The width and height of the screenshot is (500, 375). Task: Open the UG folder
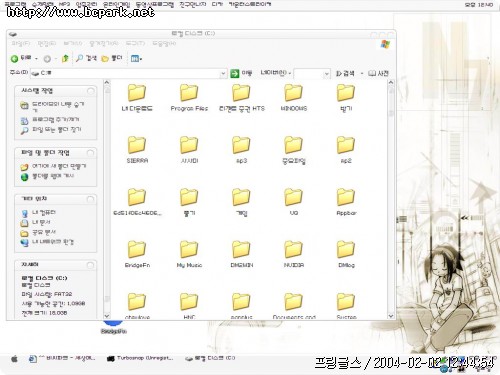(293, 202)
